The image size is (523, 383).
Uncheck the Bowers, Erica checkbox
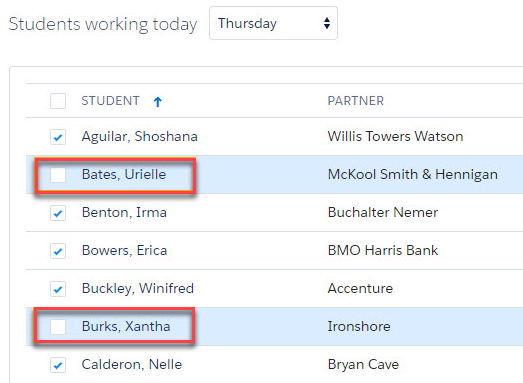tap(58, 251)
